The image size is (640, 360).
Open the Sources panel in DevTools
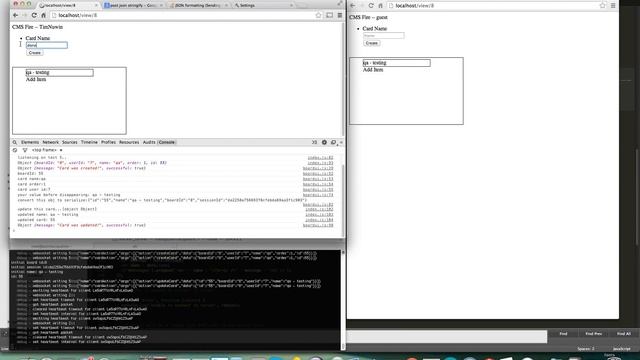coord(69,142)
